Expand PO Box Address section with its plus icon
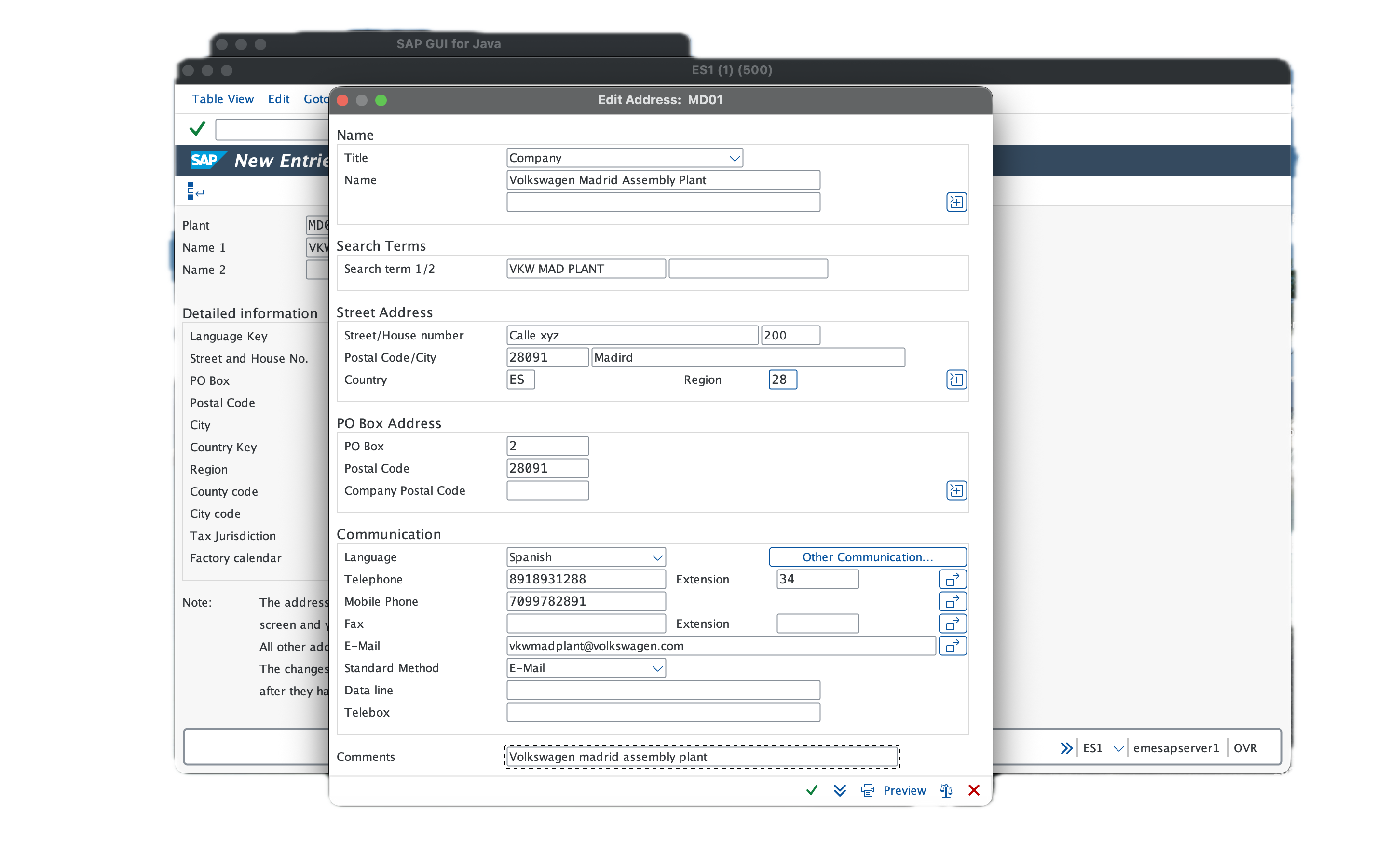This screenshot has height=868, width=1389. pyautogui.click(x=956, y=490)
